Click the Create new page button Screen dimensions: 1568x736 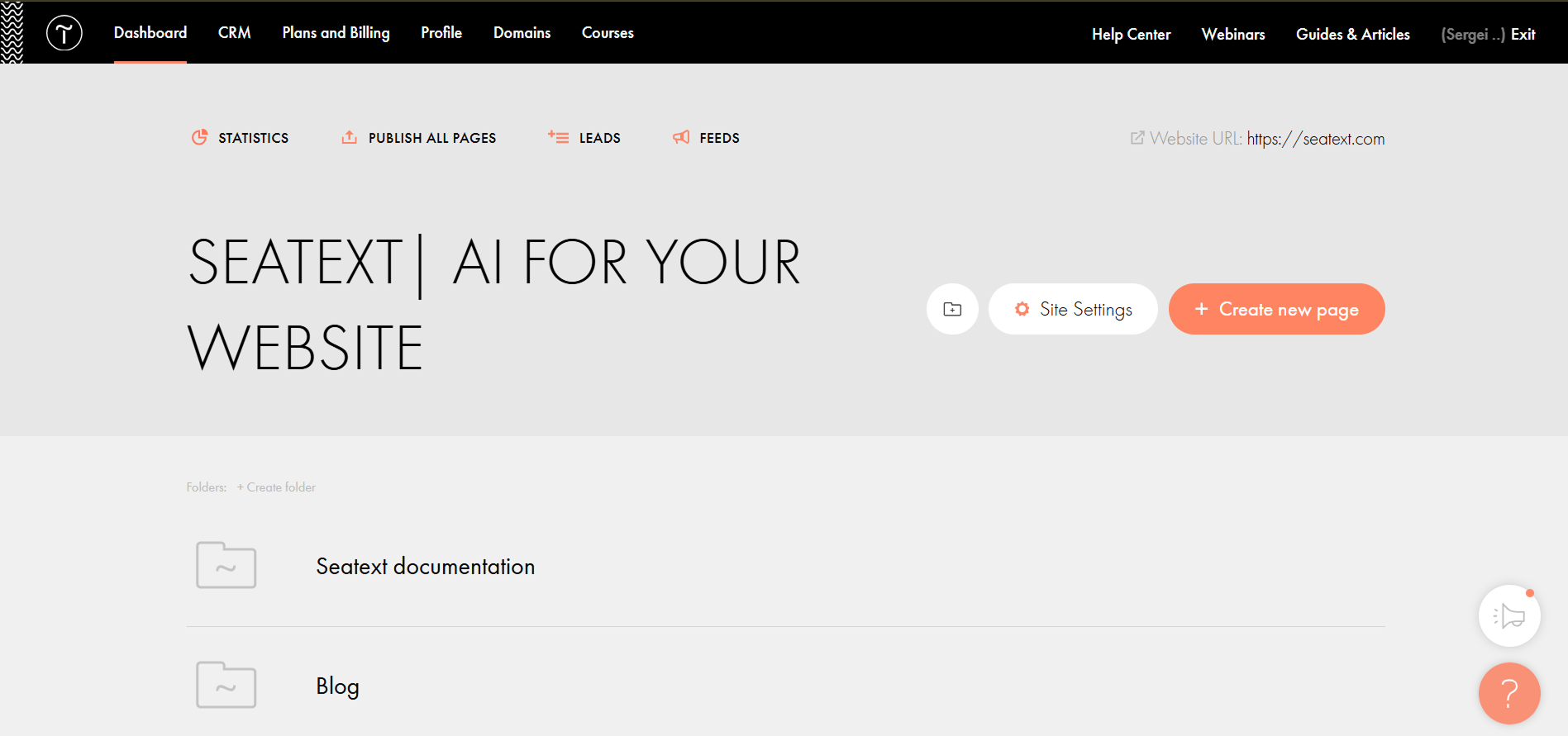pyautogui.click(x=1277, y=309)
